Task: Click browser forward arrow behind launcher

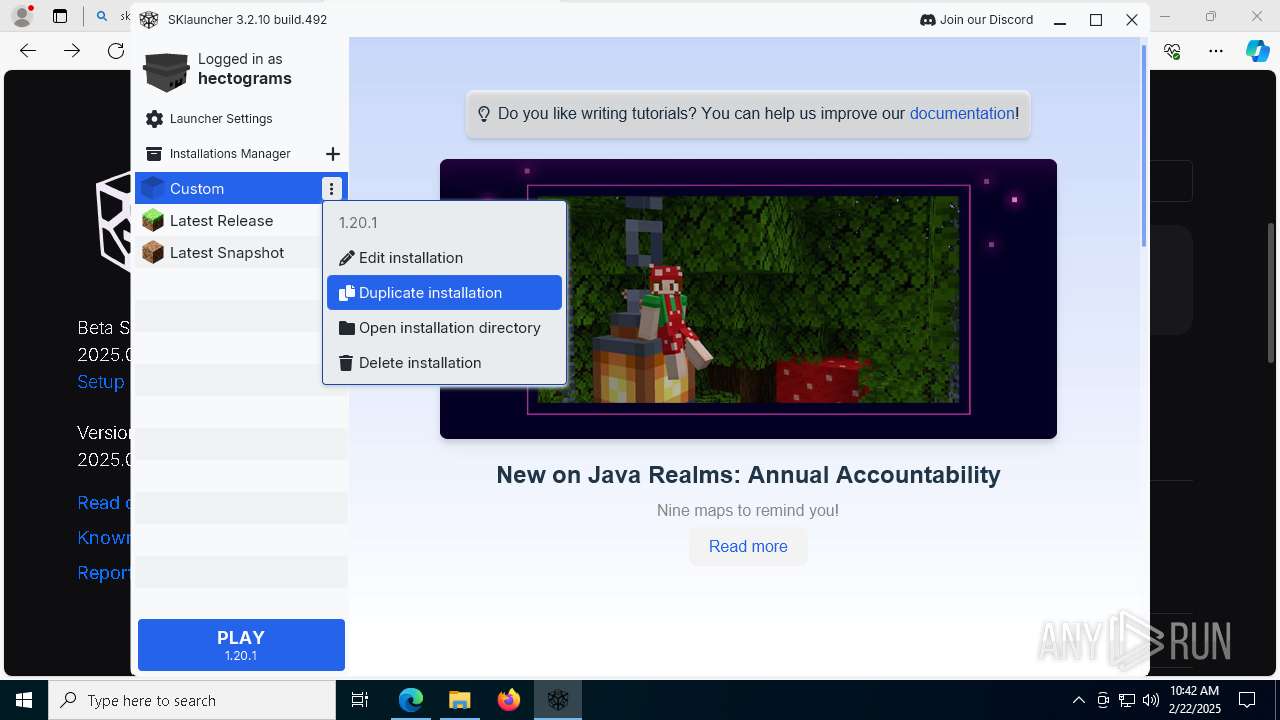Action: tap(72, 51)
